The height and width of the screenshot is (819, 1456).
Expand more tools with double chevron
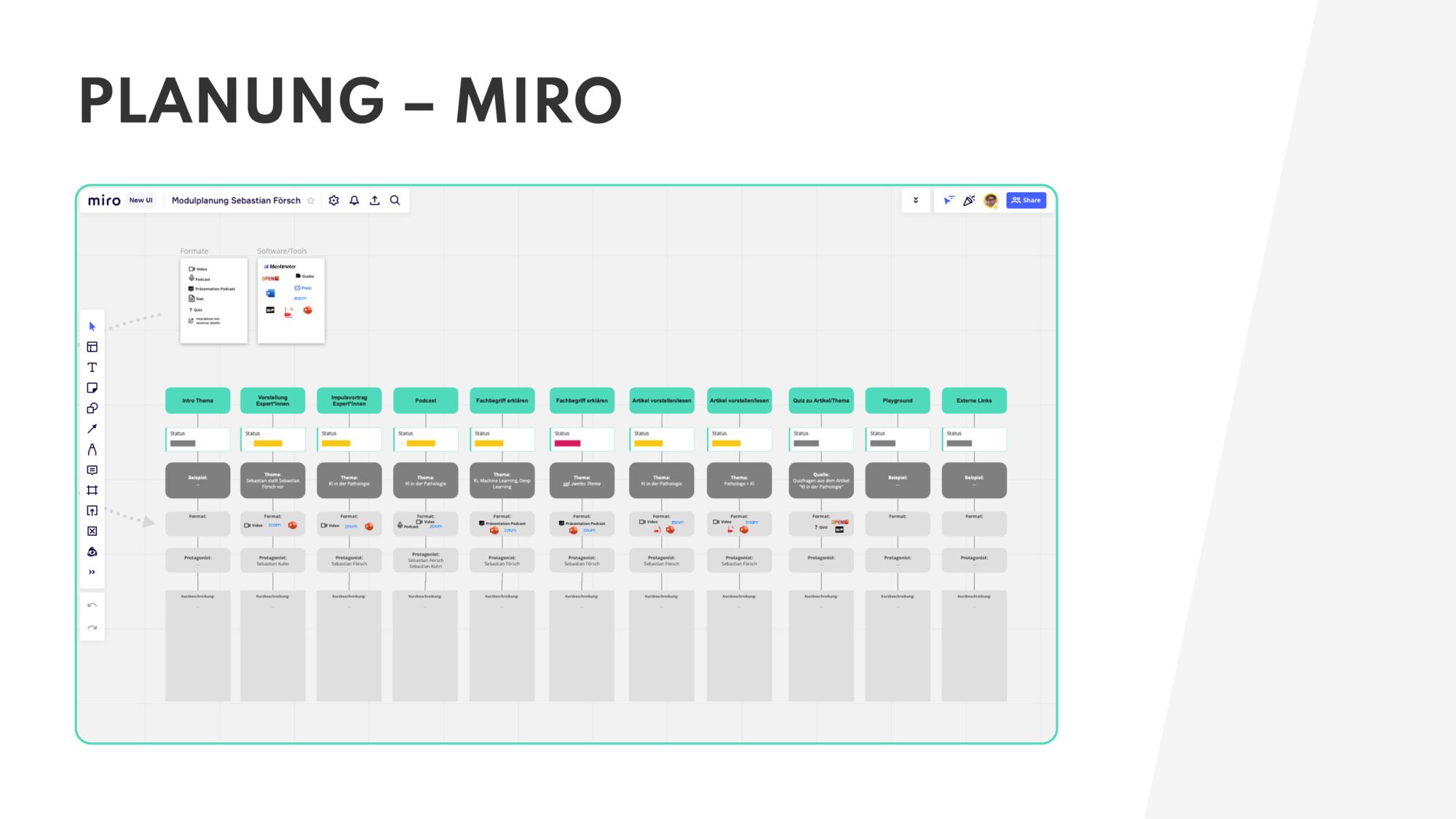[92, 572]
